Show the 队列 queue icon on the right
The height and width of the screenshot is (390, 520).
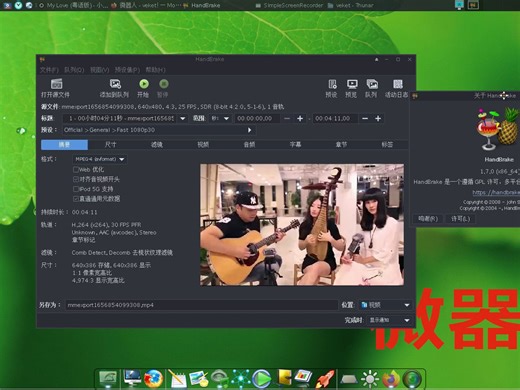[372, 84]
